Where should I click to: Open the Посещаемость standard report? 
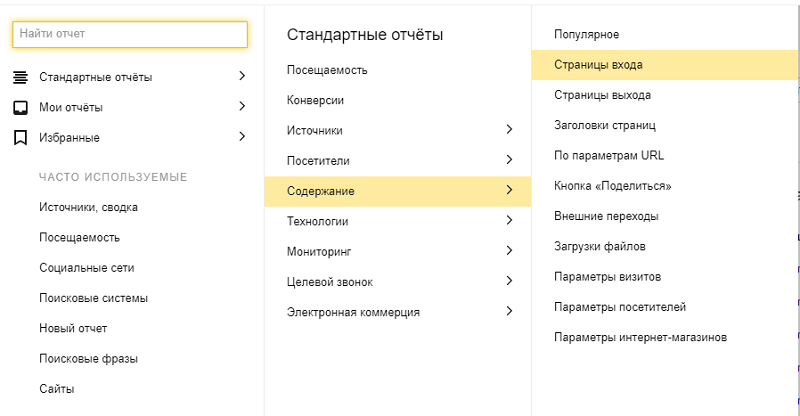[x=327, y=70]
